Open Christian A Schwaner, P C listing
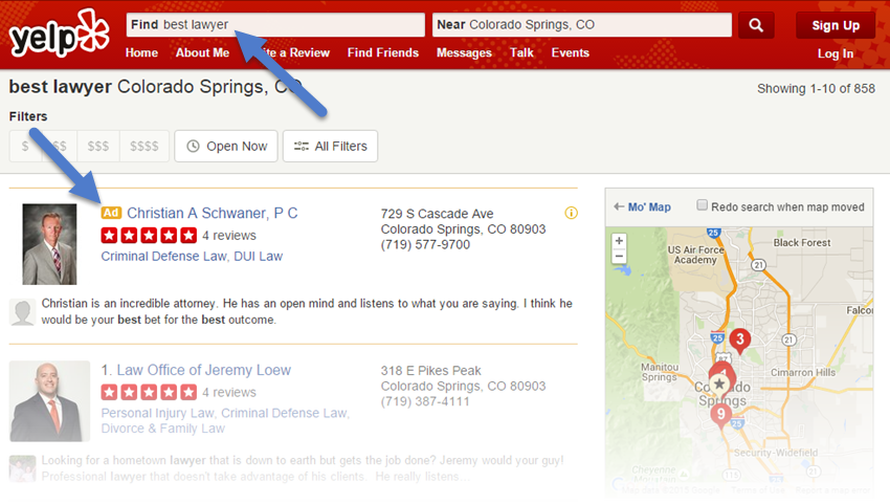 212,213
